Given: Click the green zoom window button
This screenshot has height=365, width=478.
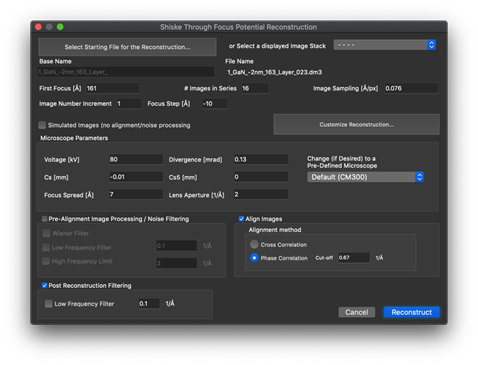Looking at the screenshot, I should coord(60,27).
